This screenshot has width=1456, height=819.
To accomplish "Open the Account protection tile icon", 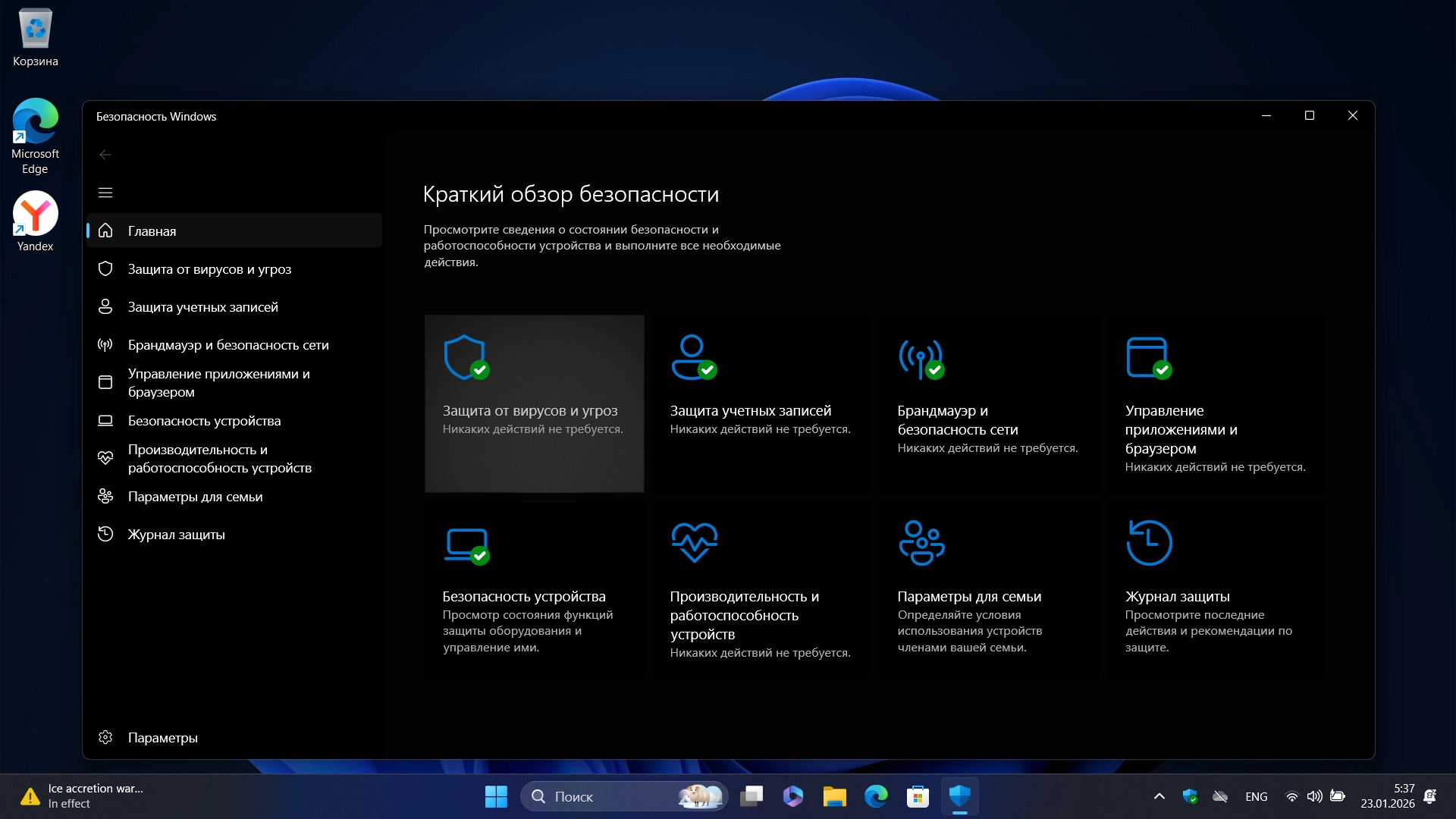I will point(693,357).
